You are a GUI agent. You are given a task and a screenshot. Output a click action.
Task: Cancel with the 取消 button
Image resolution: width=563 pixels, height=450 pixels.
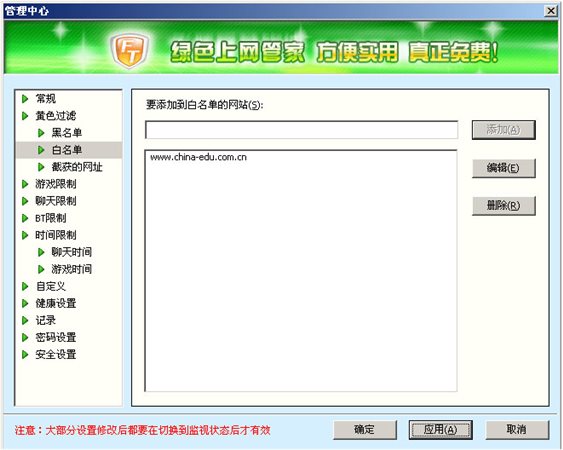[x=517, y=430]
